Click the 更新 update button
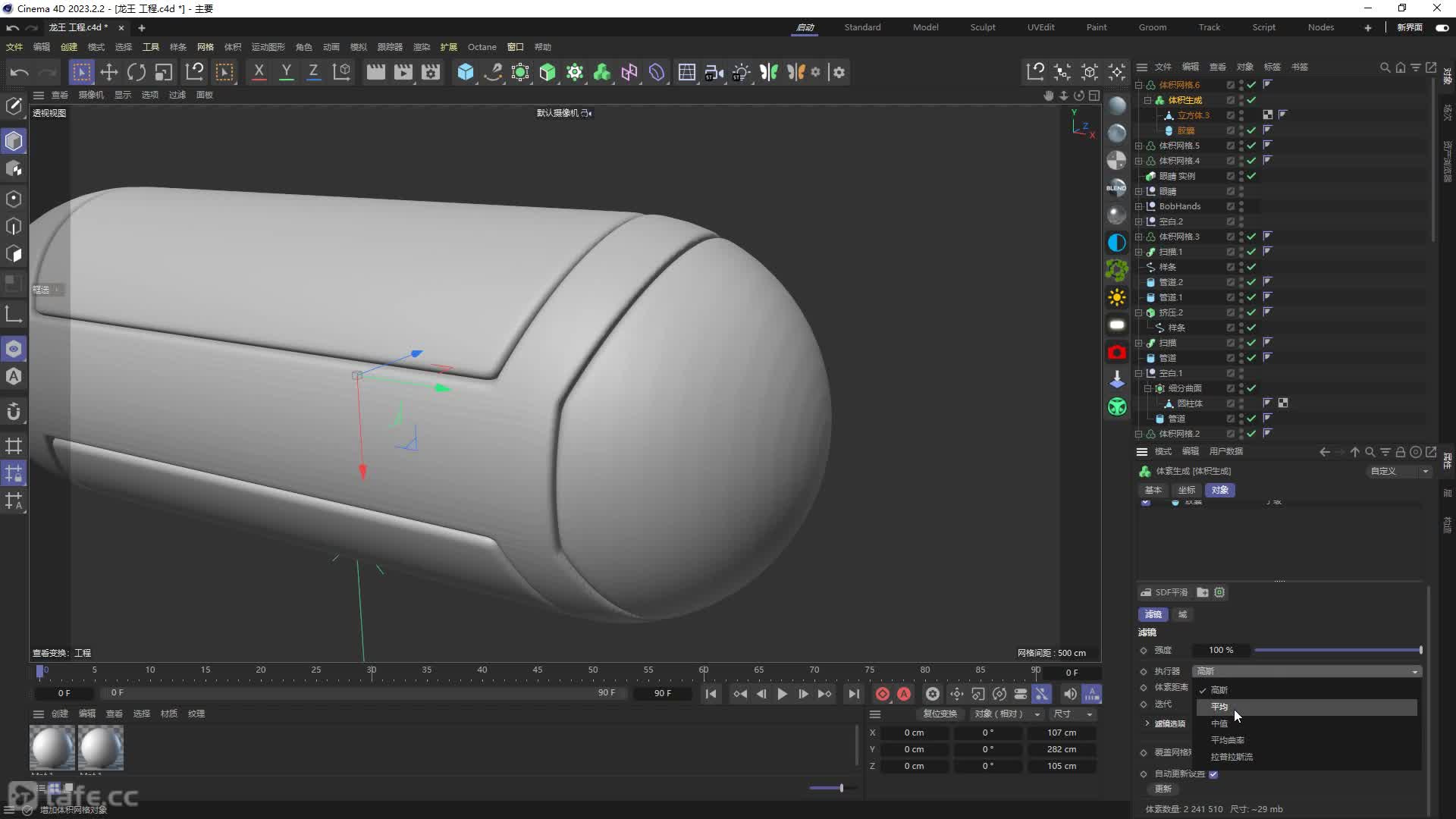Screen dimensions: 1456x819 coord(1163,789)
